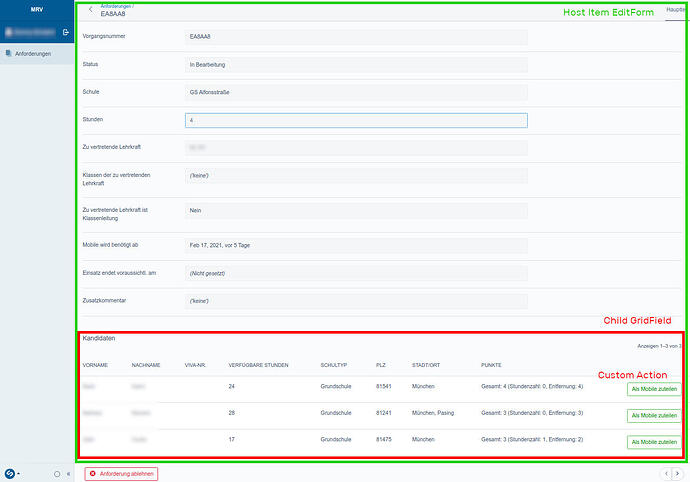Click the Silverstripe logo at the sidebar bottom
The image size is (690, 482).
click(9, 473)
